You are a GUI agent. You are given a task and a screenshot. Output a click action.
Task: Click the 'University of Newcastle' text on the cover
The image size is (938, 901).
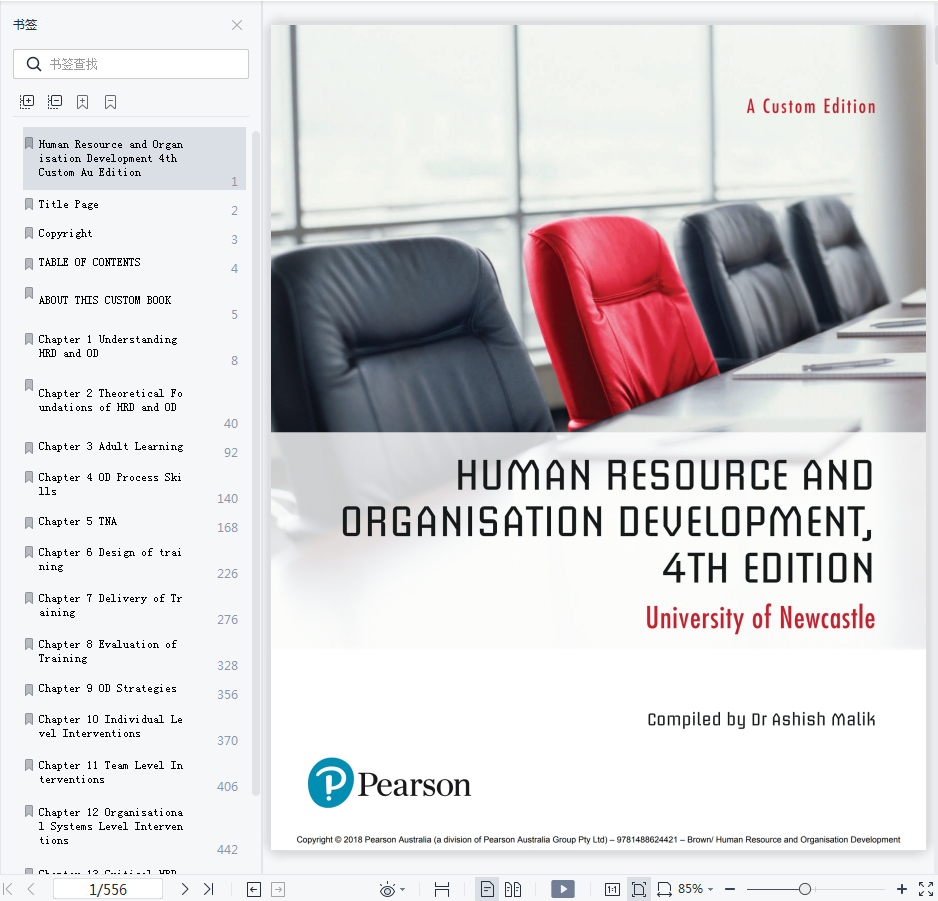pos(760,618)
